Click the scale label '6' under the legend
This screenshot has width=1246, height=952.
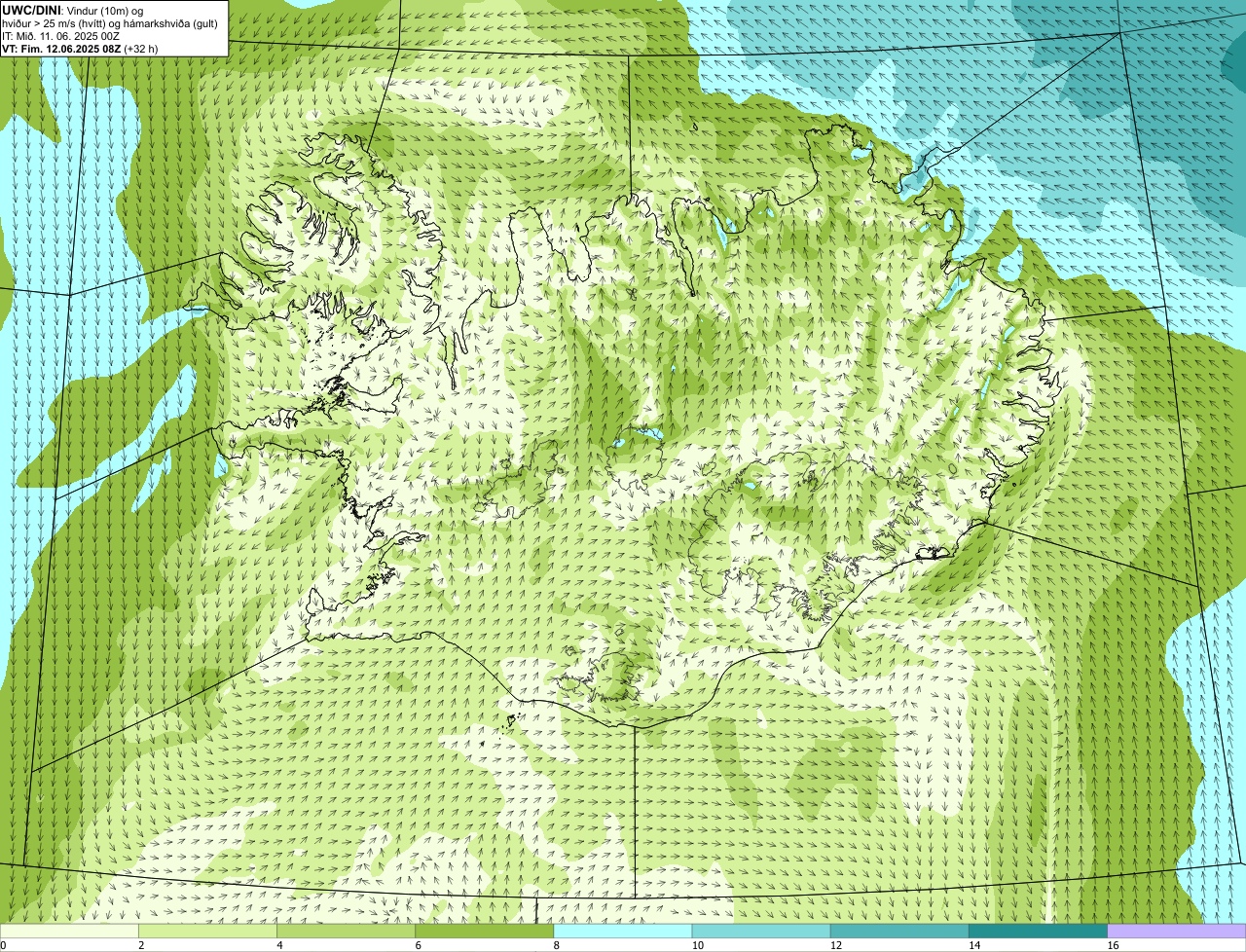point(418,945)
